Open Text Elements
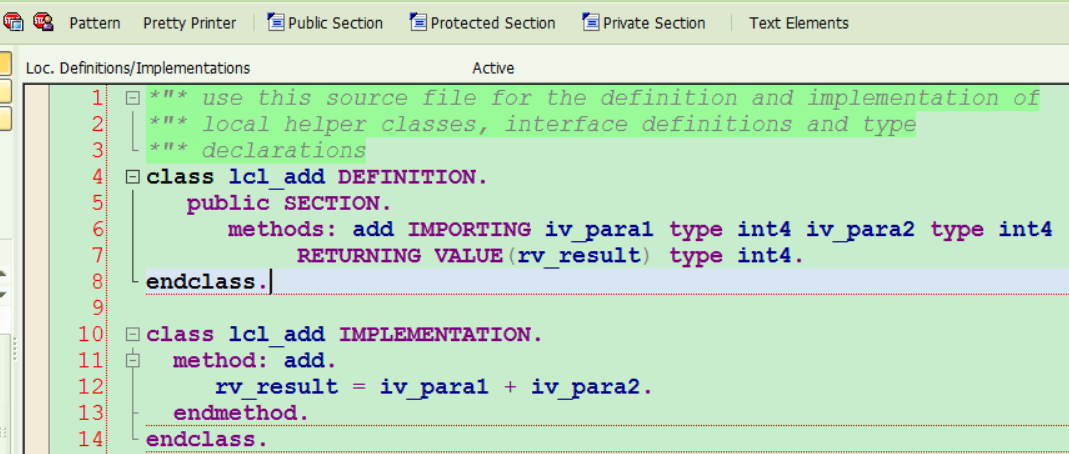Viewport: 1069px width, 454px height. click(x=799, y=23)
